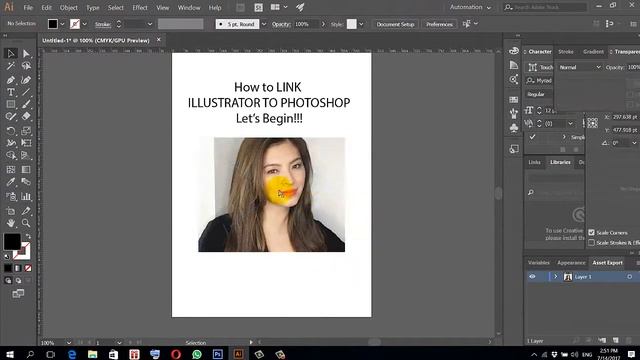Choose the Type tool

pyautogui.click(x=11, y=92)
